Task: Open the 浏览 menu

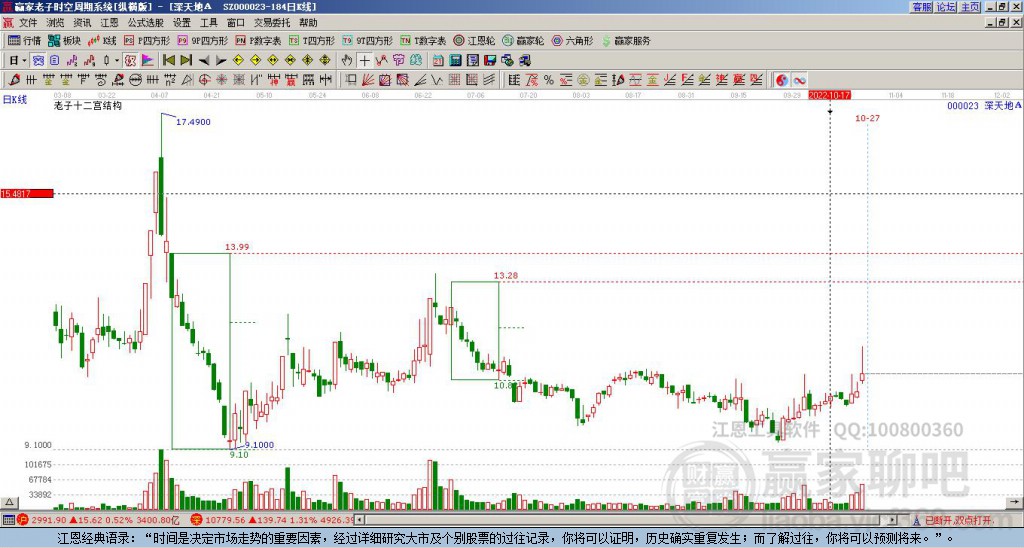Action: [56, 23]
